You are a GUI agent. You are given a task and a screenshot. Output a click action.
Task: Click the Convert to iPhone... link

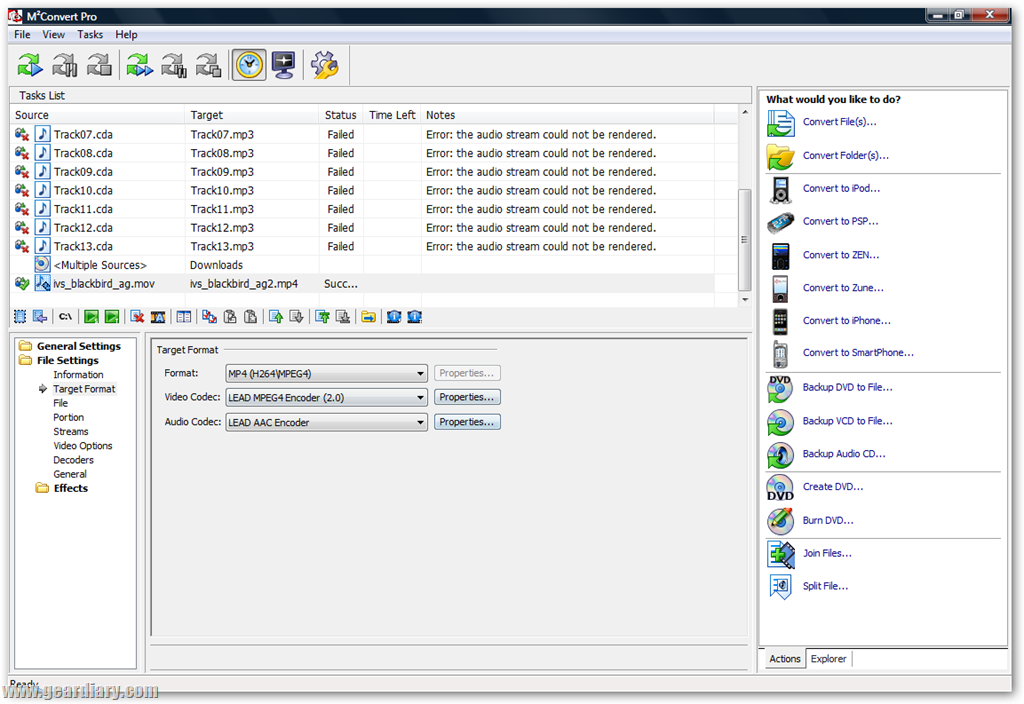click(x=846, y=321)
